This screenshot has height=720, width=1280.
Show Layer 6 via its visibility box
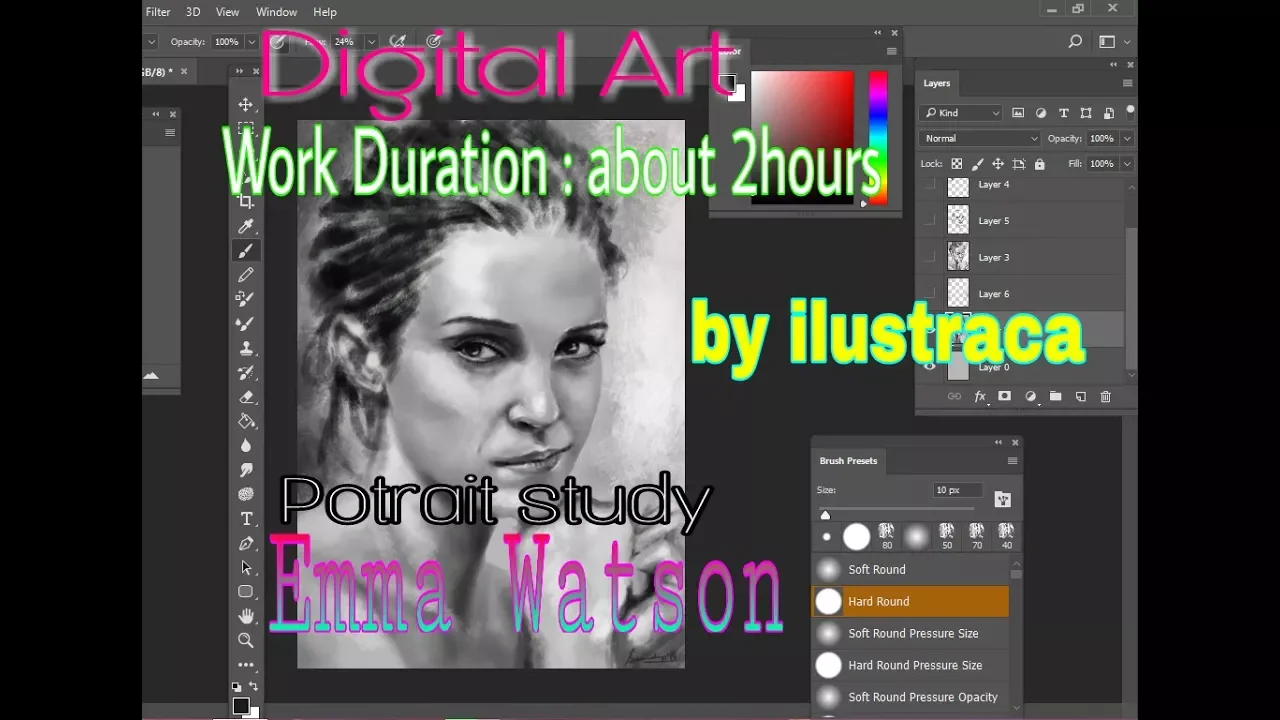coord(930,294)
